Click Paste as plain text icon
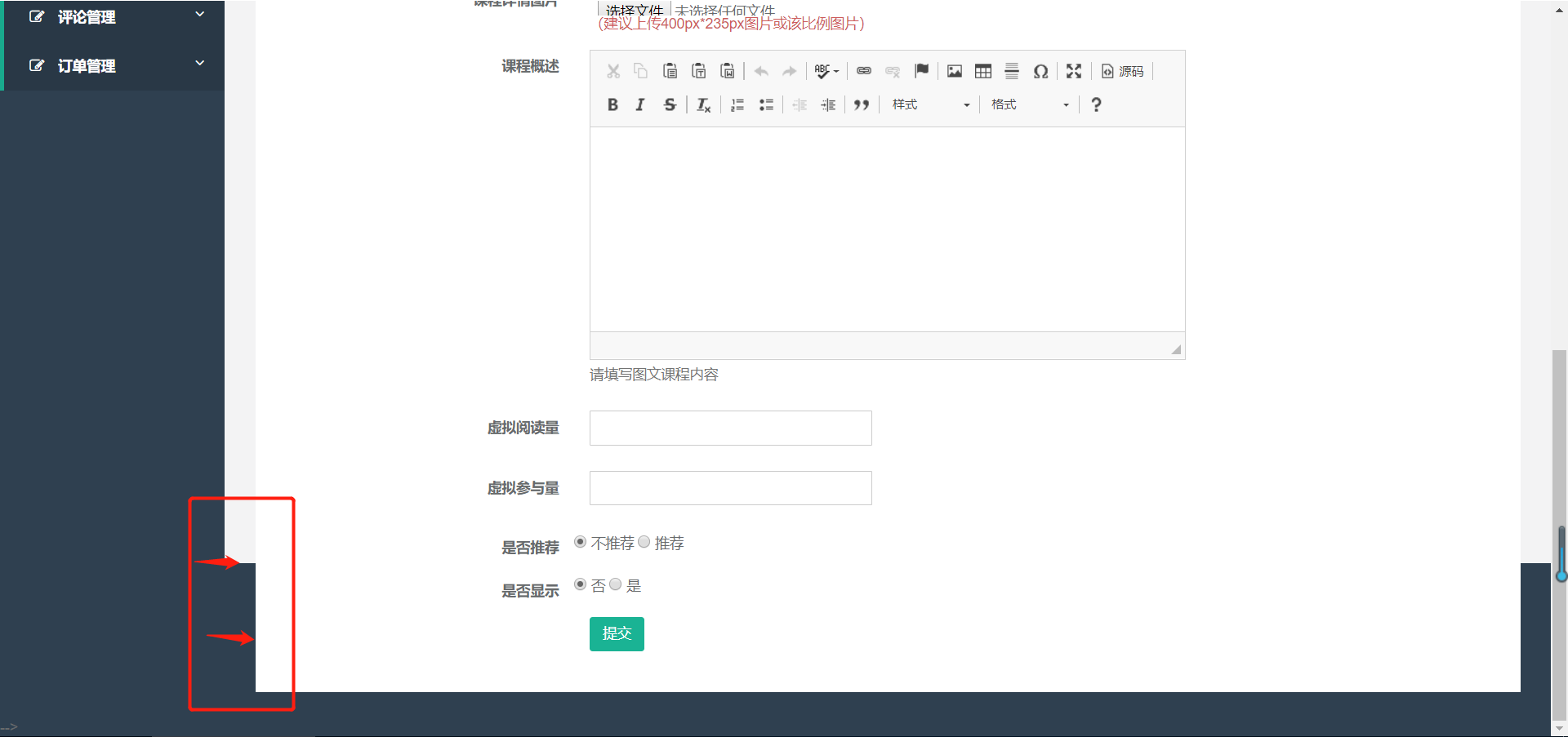 (698, 71)
